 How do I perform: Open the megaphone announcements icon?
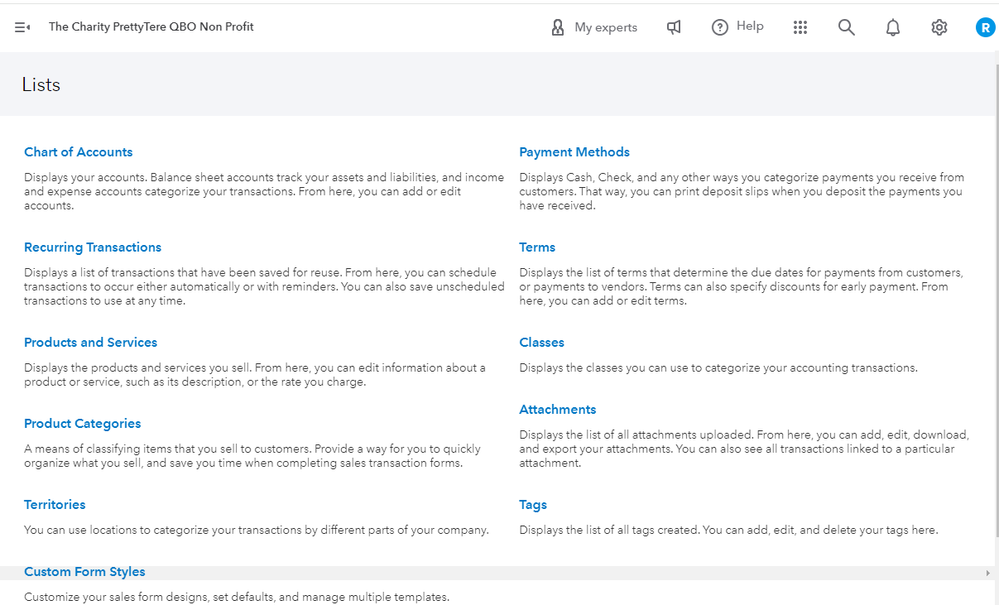674,28
